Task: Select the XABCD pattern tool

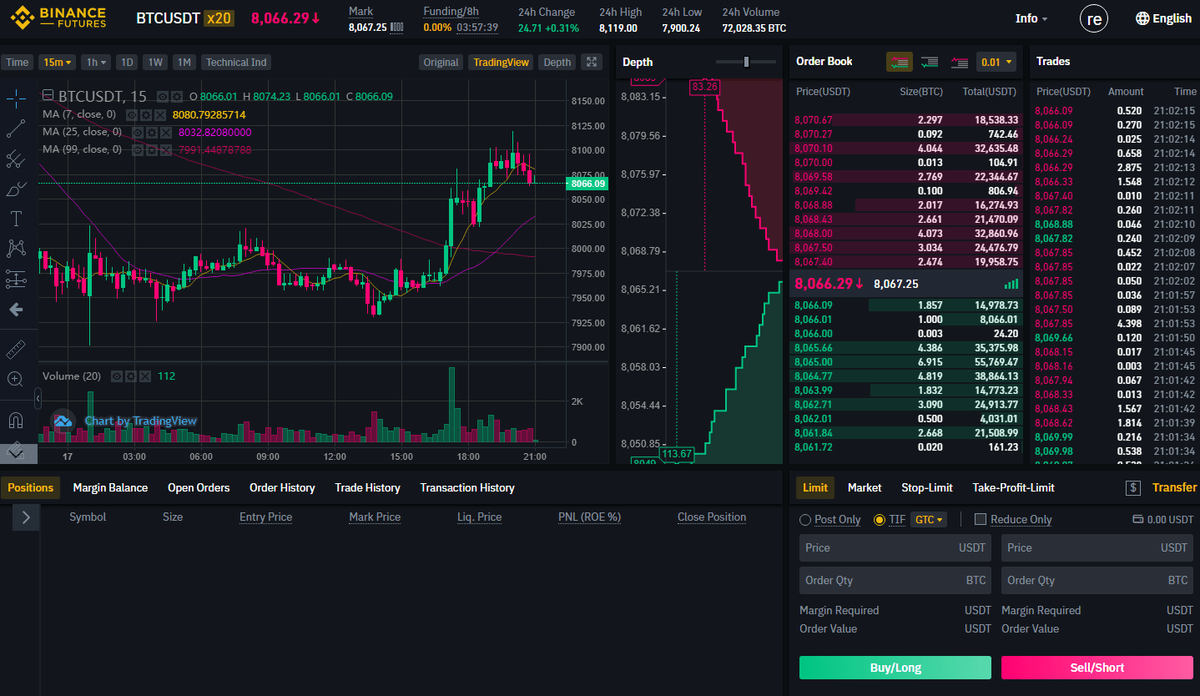Action: 16,248
